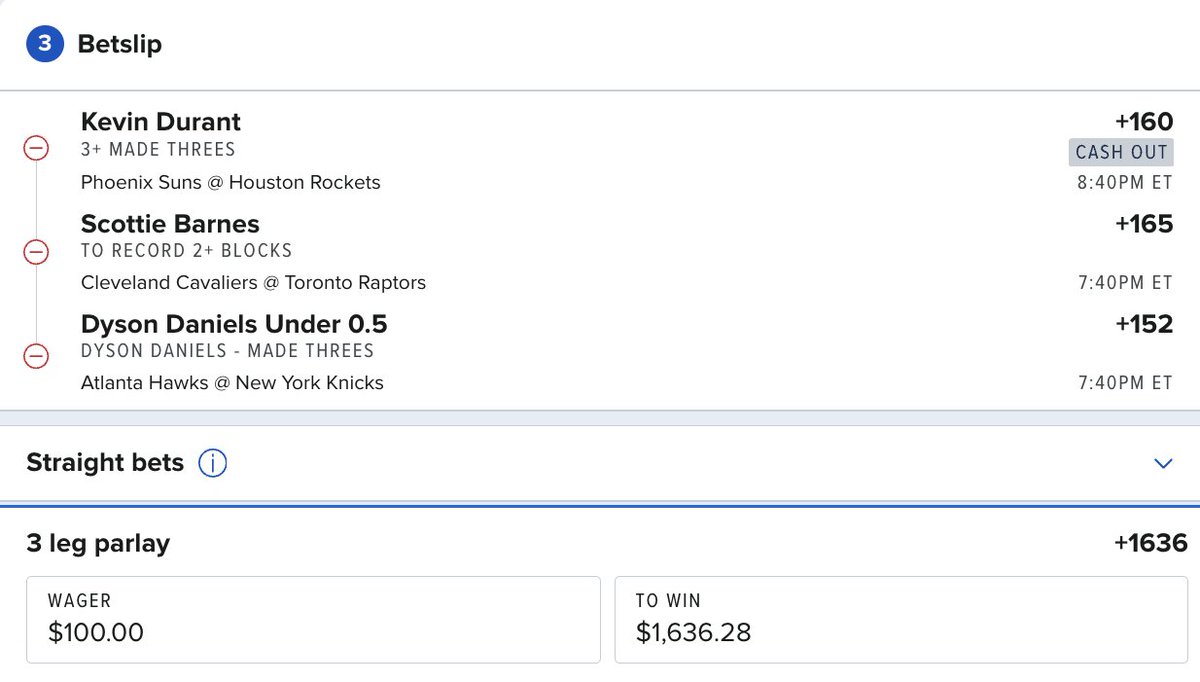Click the Straight bets label
The height and width of the screenshot is (682, 1200).
pos(105,463)
